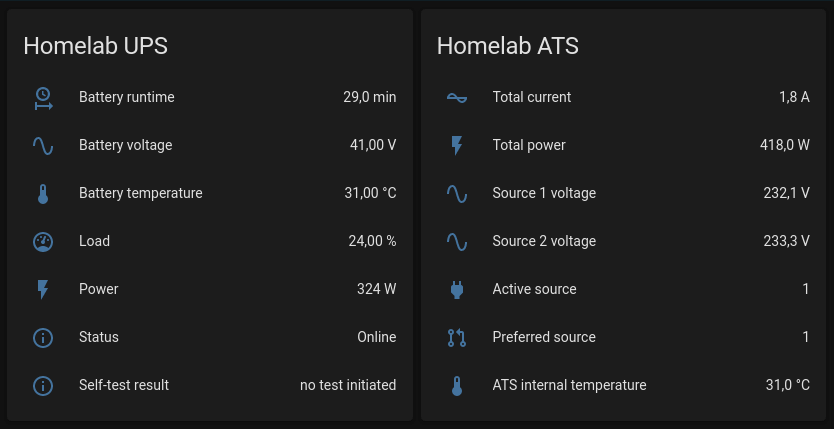The height and width of the screenshot is (429, 834).
Task: Click the Battery temperature thermometer icon
Action: 43,193
